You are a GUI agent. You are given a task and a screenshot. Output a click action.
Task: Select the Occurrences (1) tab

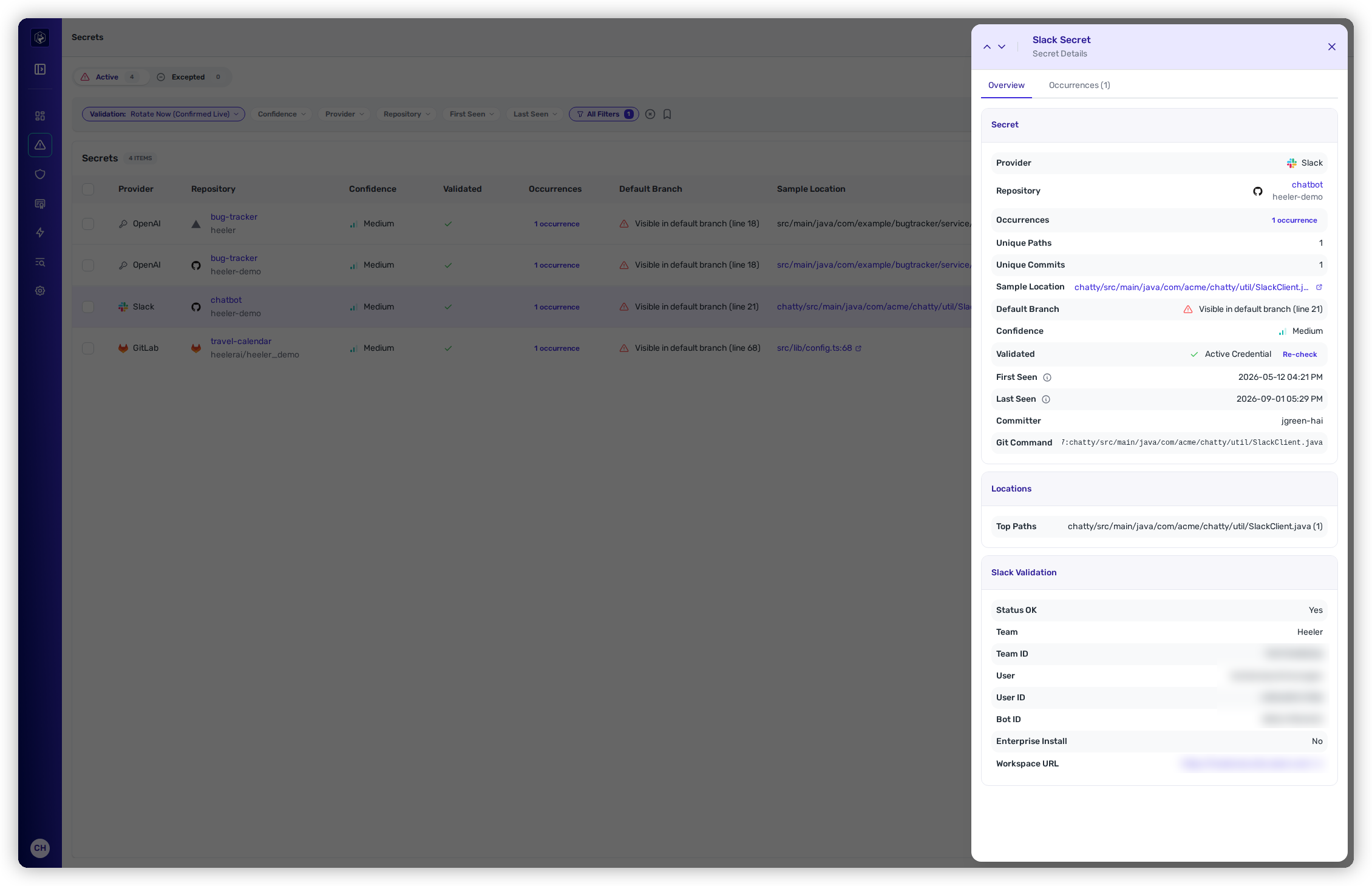(x=1079, y=86)
